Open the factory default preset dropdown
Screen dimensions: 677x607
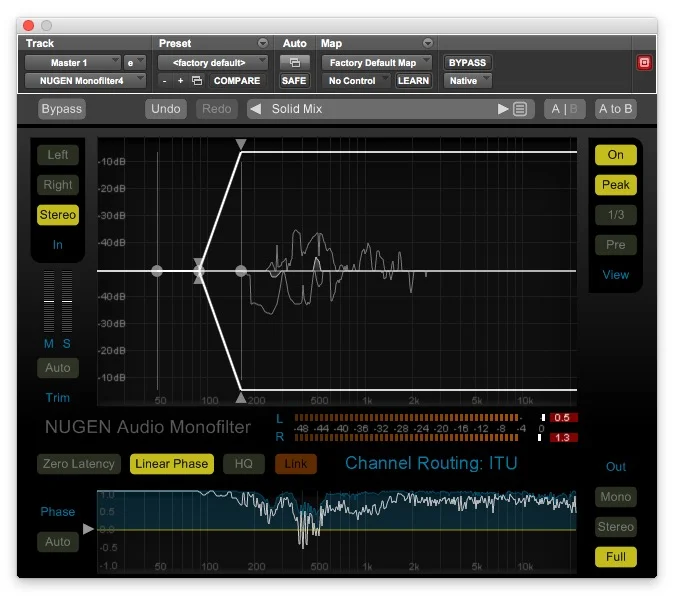point(213,63)
